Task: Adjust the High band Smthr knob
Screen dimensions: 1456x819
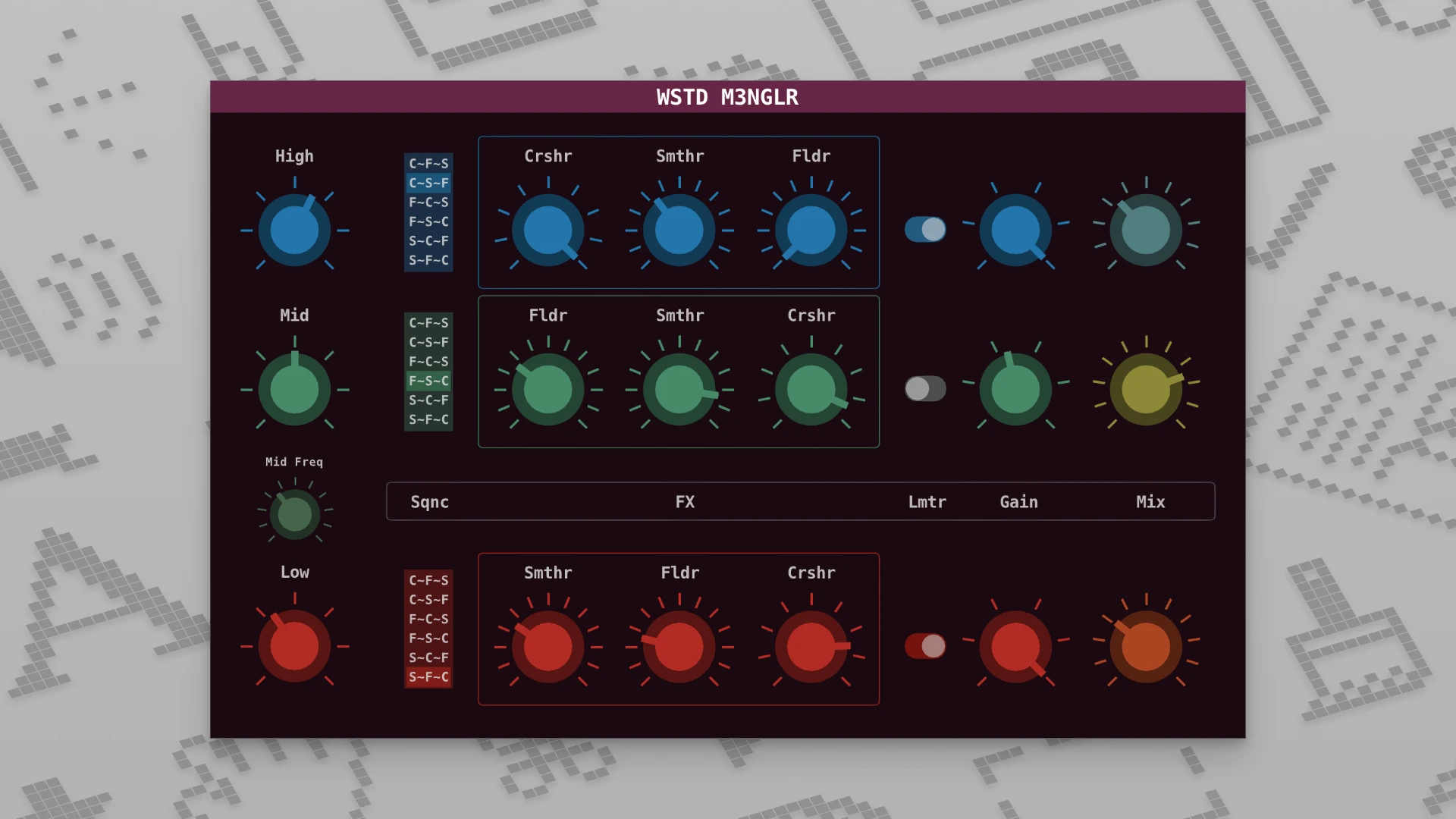Action: coord(679,227)
